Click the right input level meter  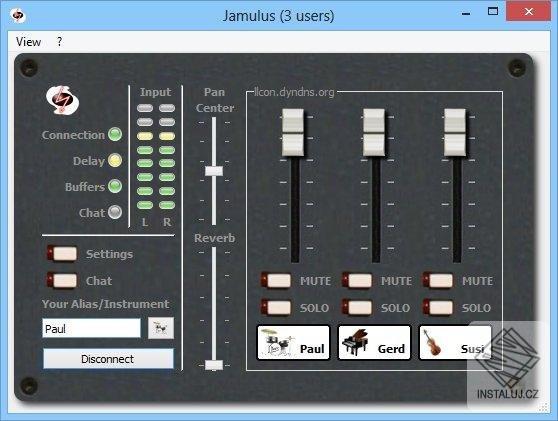pyautogui.click(x=167, y=157)
